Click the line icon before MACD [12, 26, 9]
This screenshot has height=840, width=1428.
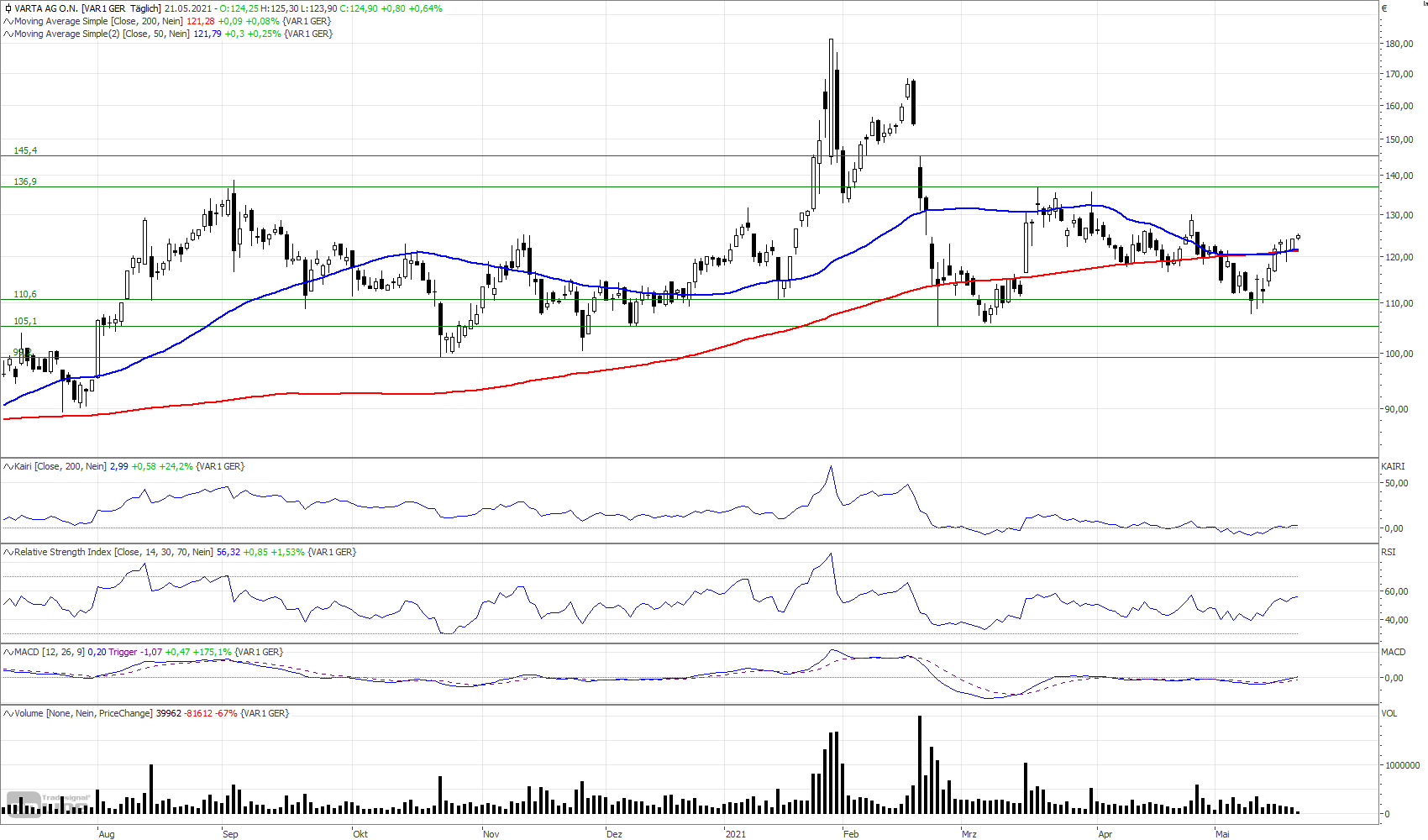click(8, 652)
